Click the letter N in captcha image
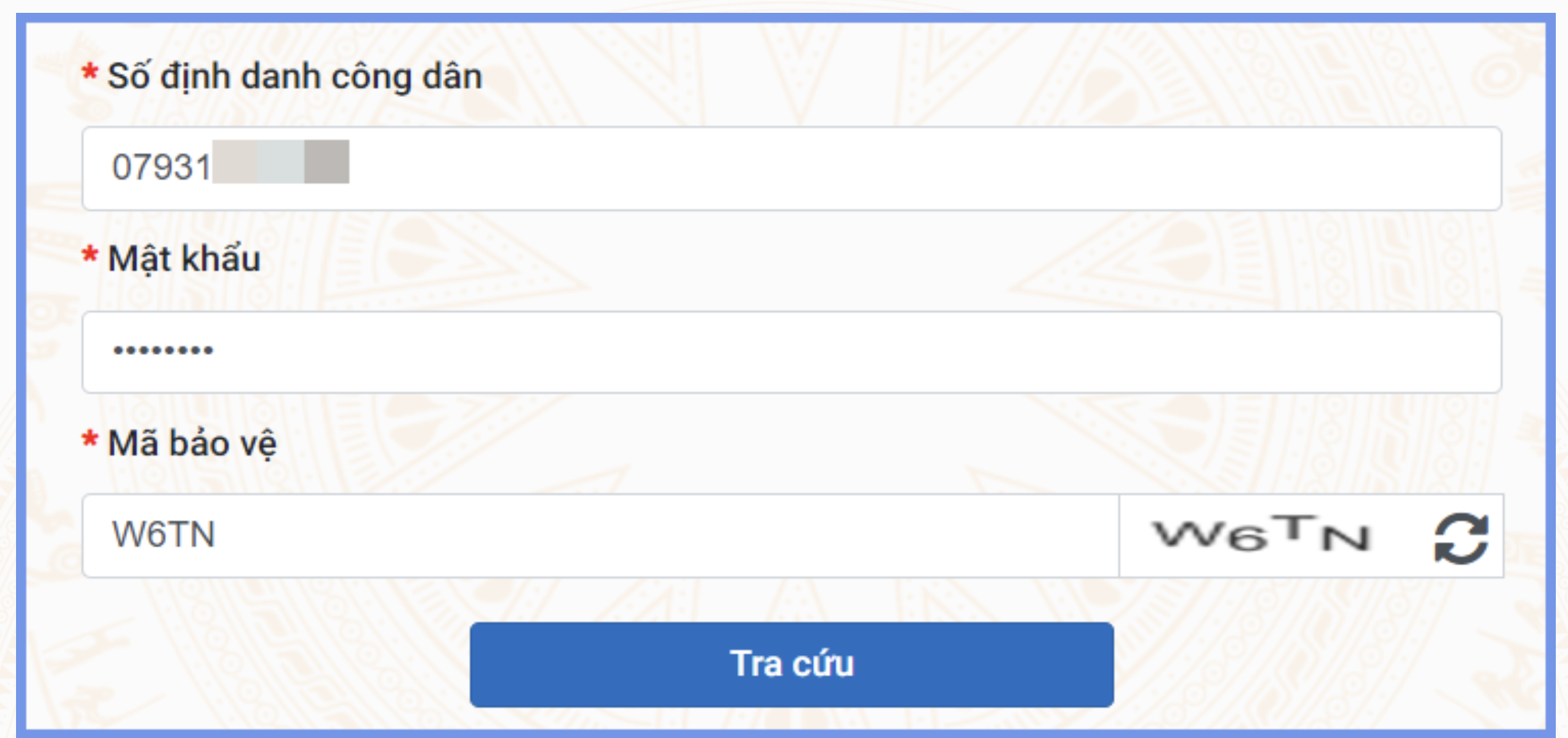Image resolution: width=1568 pixels, height=738 pixels. (x=1345, y=538)
